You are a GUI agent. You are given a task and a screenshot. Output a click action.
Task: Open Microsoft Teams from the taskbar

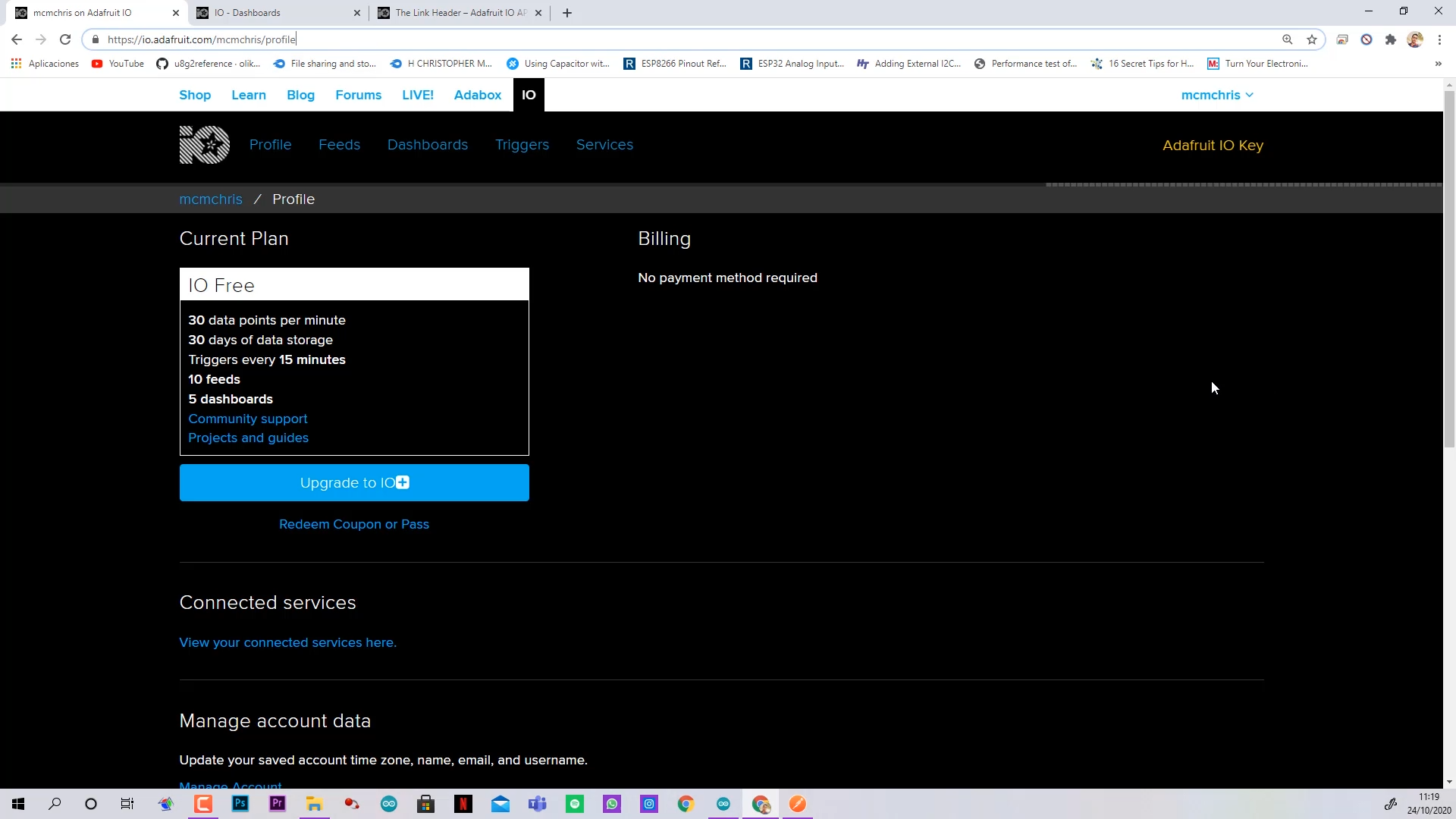tap(538, 804)
